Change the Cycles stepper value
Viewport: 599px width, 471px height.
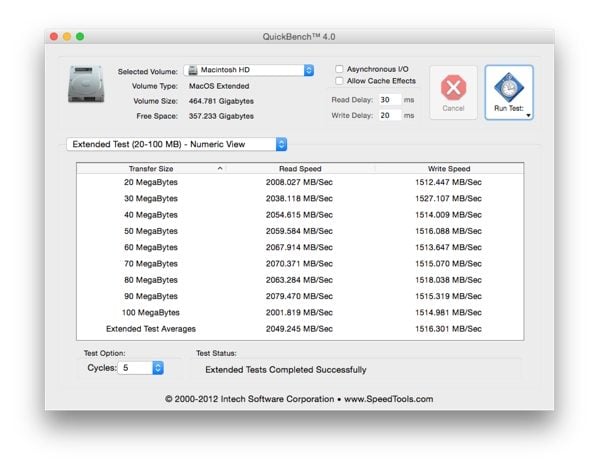click(158, 368)
